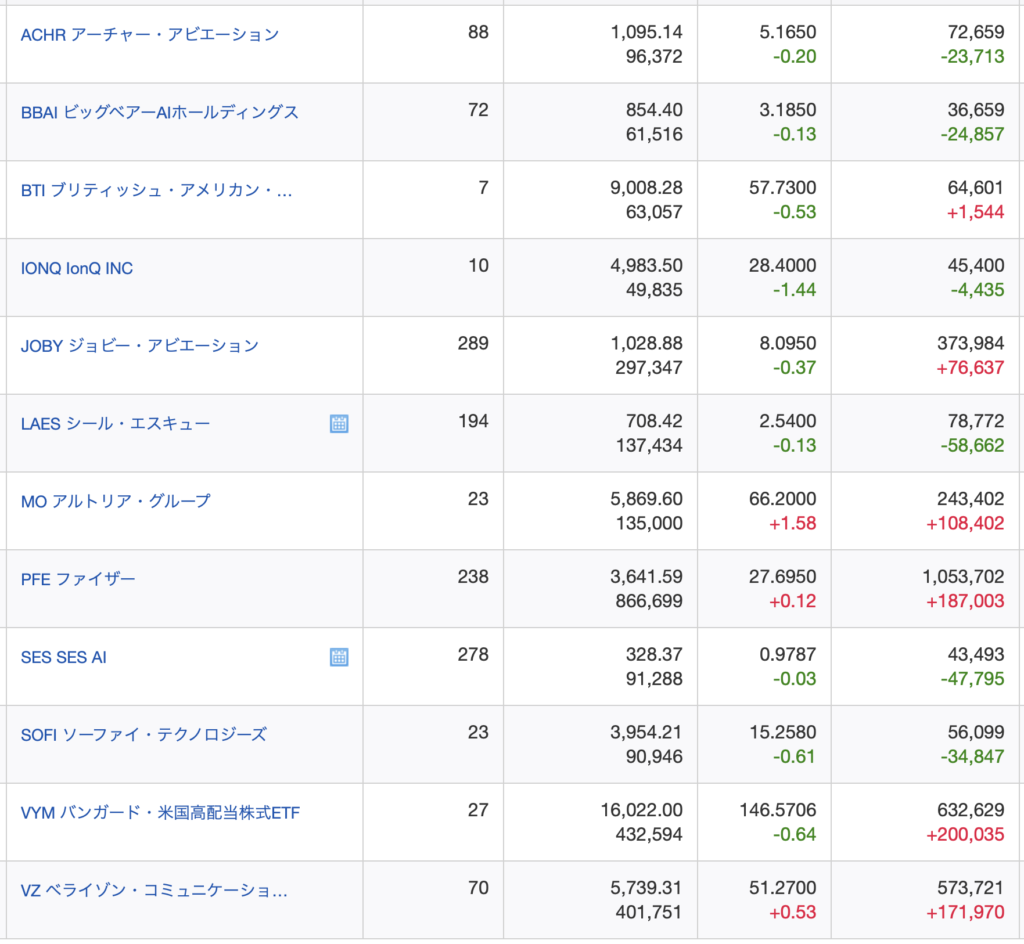Viewport: 1024px width, 944px height.
Task: Select the IONQ IonQ INC link
Action: (x=77, y=268)
